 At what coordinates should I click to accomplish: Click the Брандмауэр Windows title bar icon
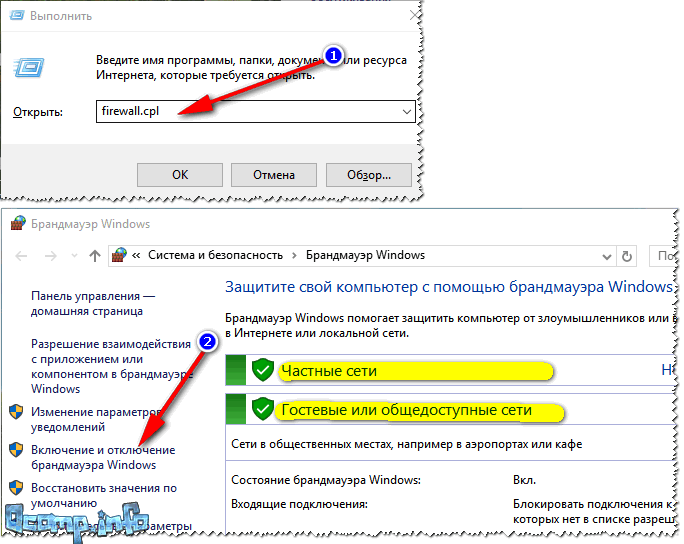point(17,223)
